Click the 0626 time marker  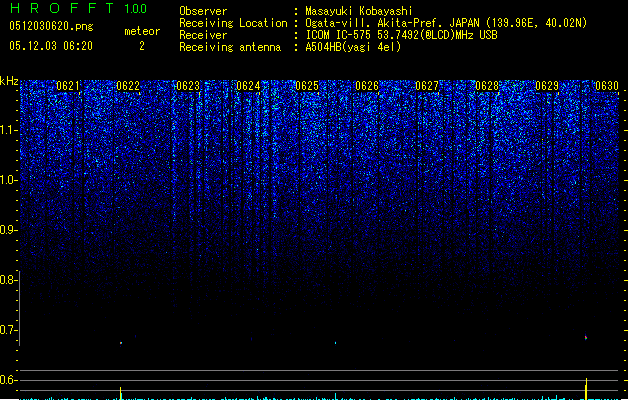(367, 86)
